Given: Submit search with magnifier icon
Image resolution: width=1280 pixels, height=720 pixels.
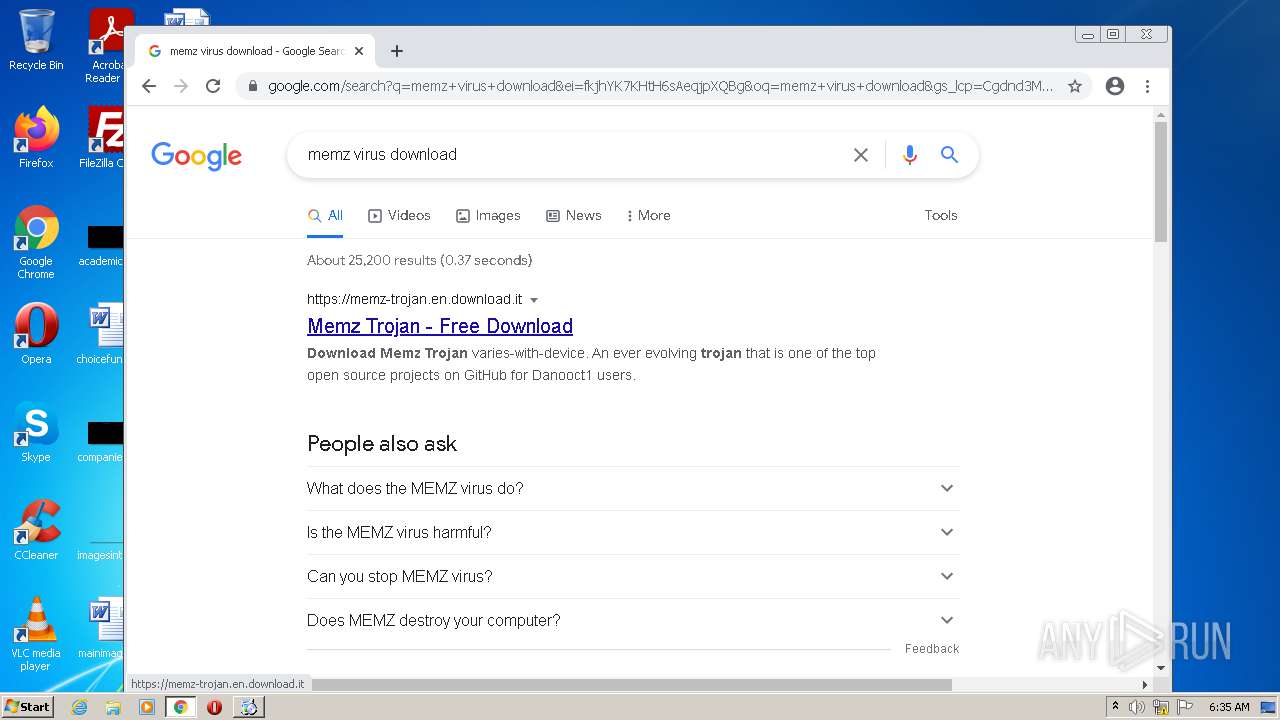Looking at the screenshot, I should pos(949,155).
